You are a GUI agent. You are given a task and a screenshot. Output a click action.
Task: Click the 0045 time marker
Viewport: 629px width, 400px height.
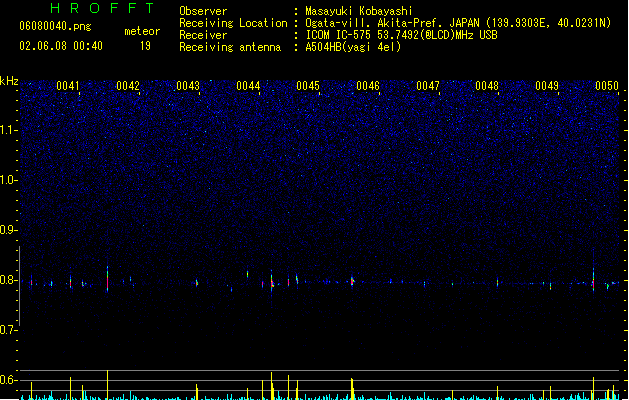308,86
